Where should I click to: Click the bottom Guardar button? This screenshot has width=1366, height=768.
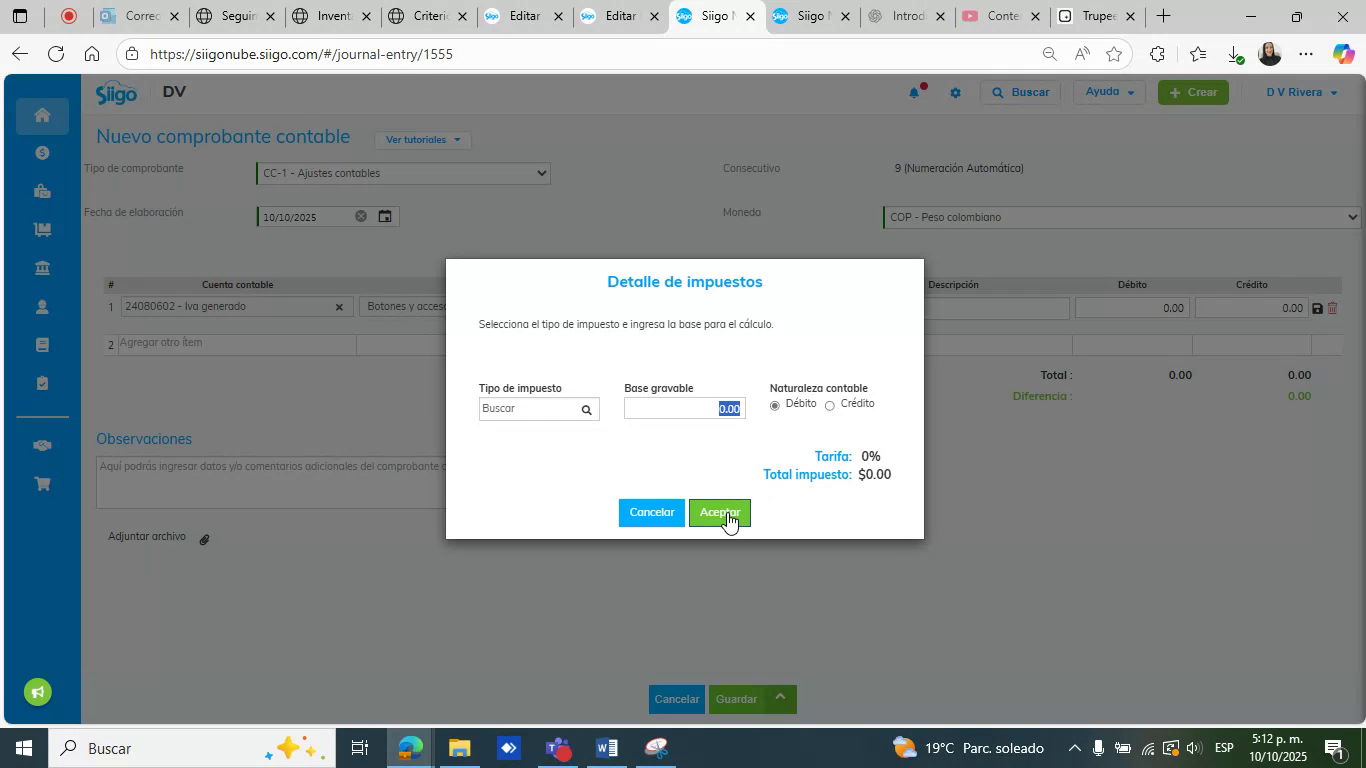[x=737, y=699]
